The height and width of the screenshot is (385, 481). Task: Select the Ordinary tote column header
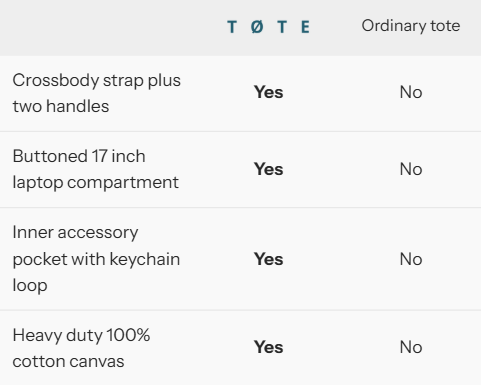pos(411,26)
